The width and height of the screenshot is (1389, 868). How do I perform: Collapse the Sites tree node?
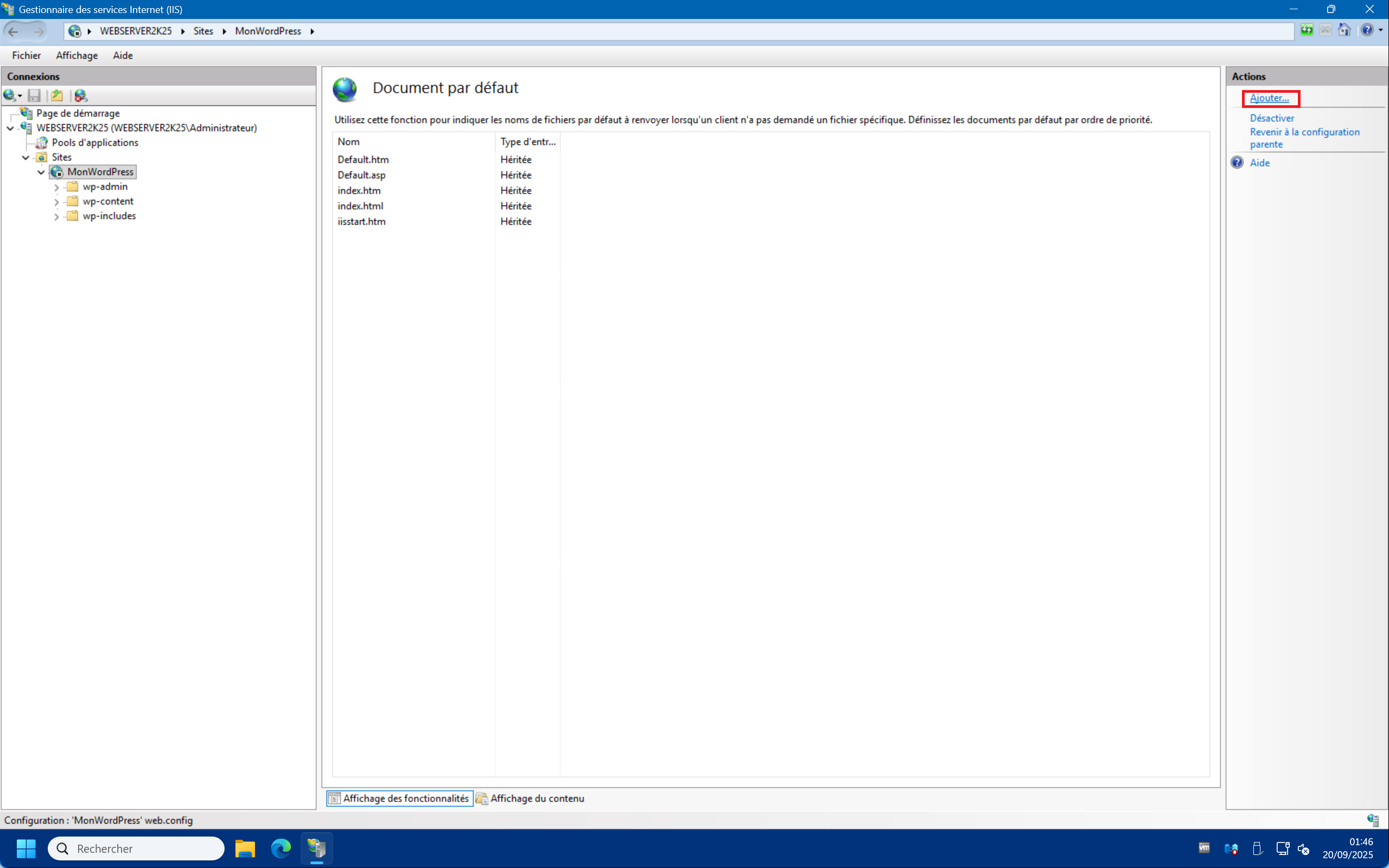[x=26, y=157]
